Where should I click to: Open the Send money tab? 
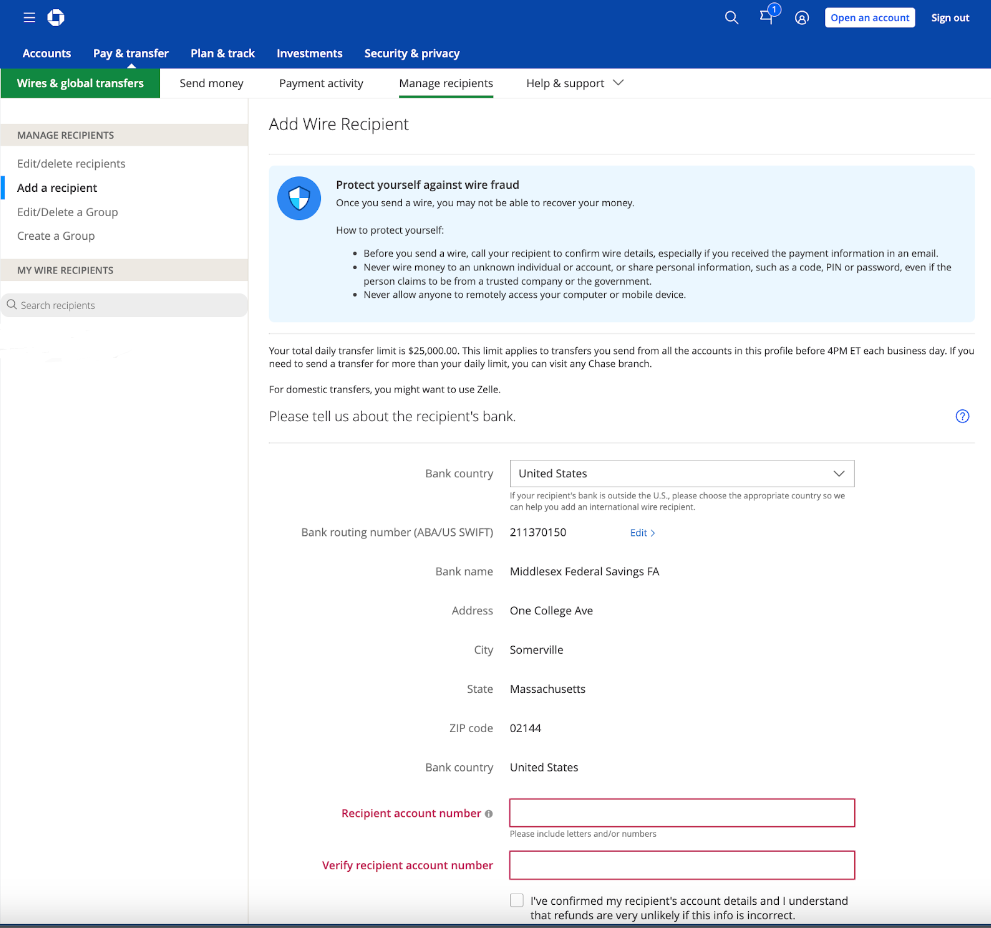click(x=211, y=83)
